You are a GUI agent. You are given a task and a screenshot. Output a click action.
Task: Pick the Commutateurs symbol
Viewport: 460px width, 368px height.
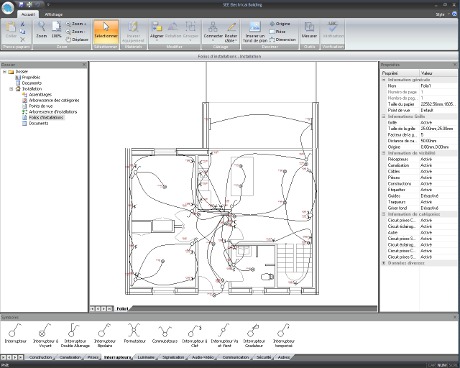165,333
